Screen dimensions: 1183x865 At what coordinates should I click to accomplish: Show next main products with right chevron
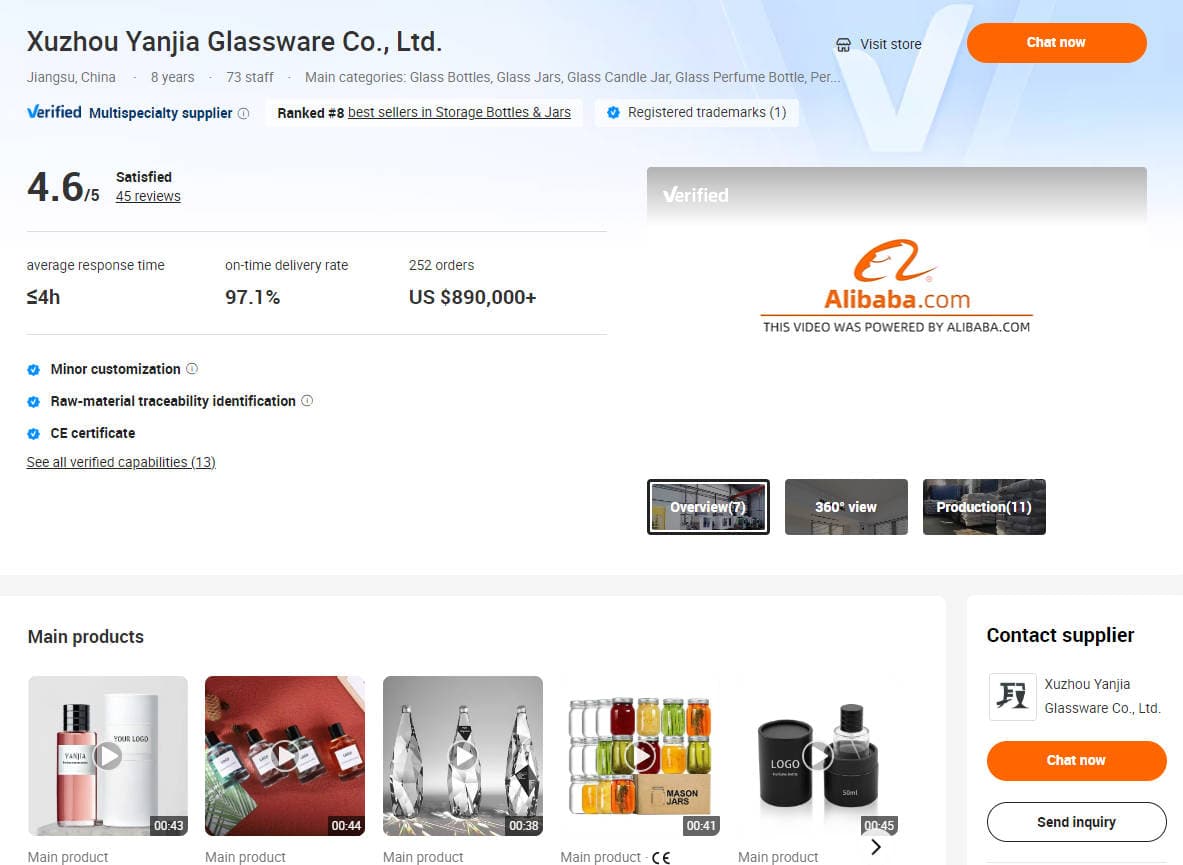(x=876, y=847)
